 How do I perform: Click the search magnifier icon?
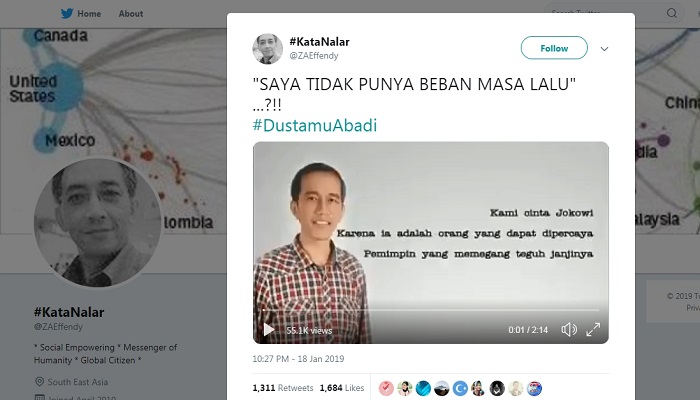(671, 13)
